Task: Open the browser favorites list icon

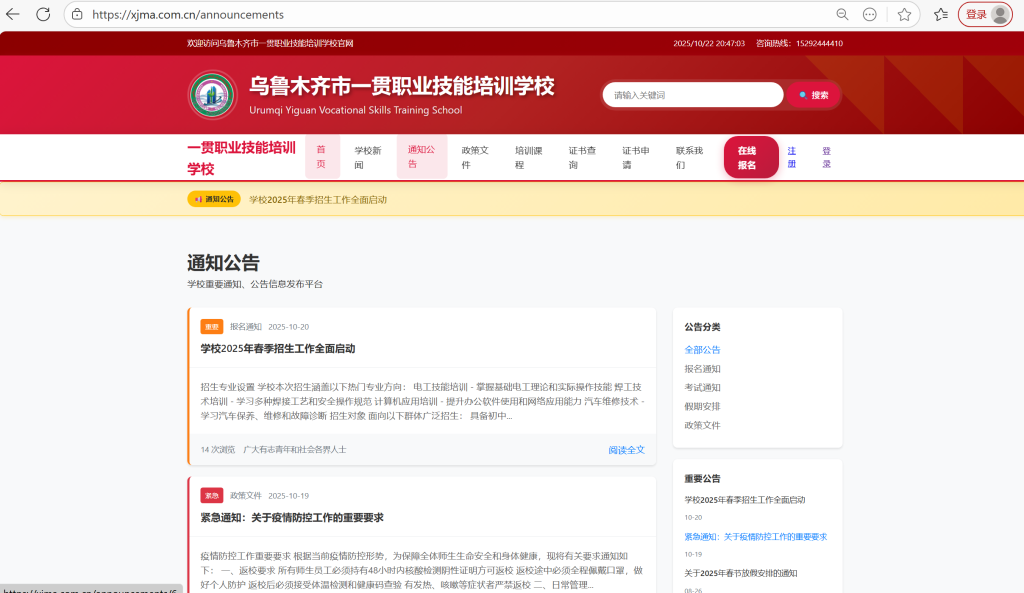Action: pos(940,14)
